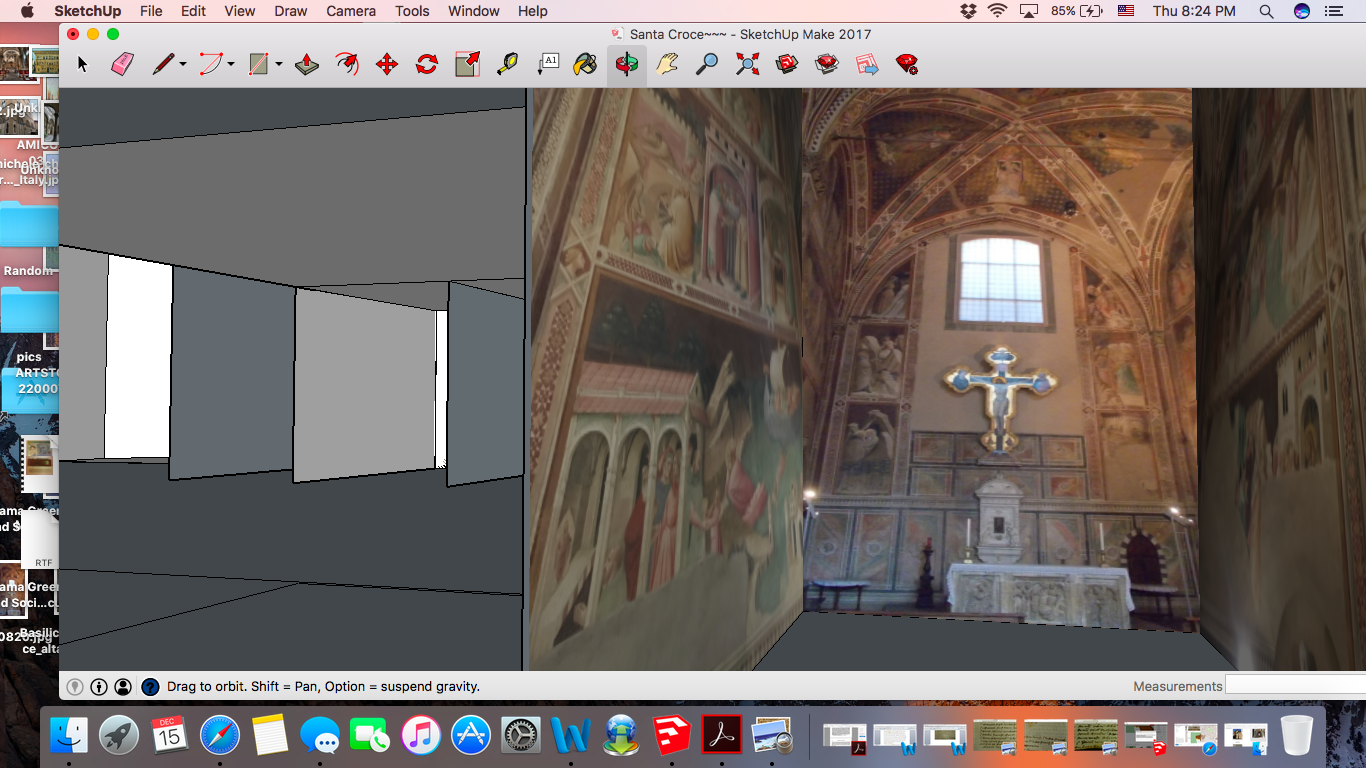Open System Preferences in the Dock
This screenshot has width=1366, height=768.
[521, 736]
